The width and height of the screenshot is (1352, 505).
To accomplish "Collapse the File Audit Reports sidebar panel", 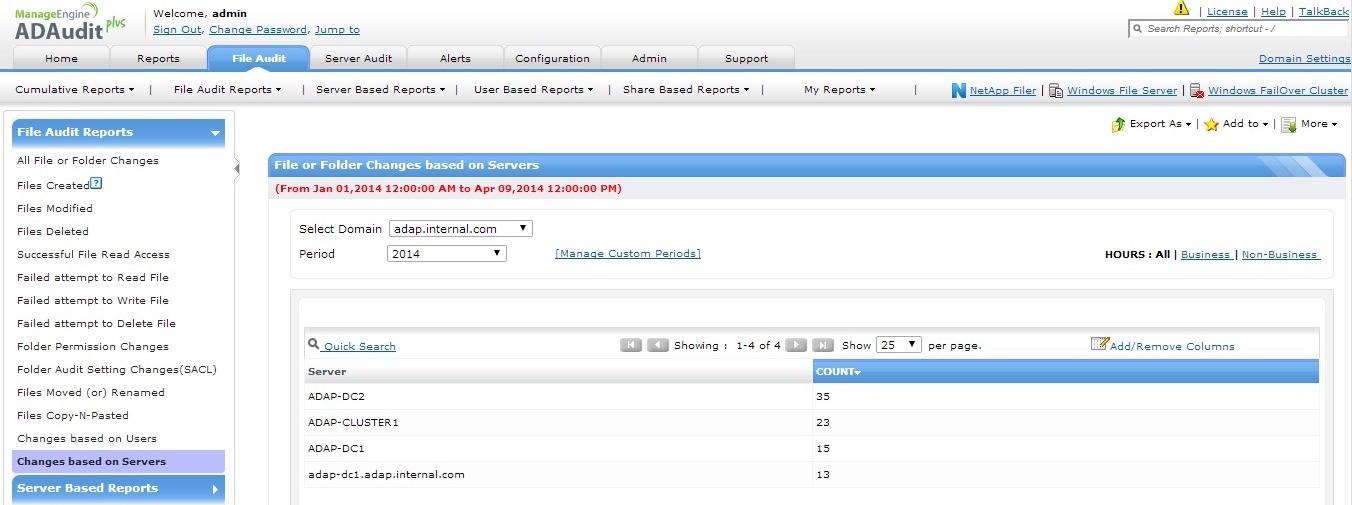I will (x=215, y=133).
